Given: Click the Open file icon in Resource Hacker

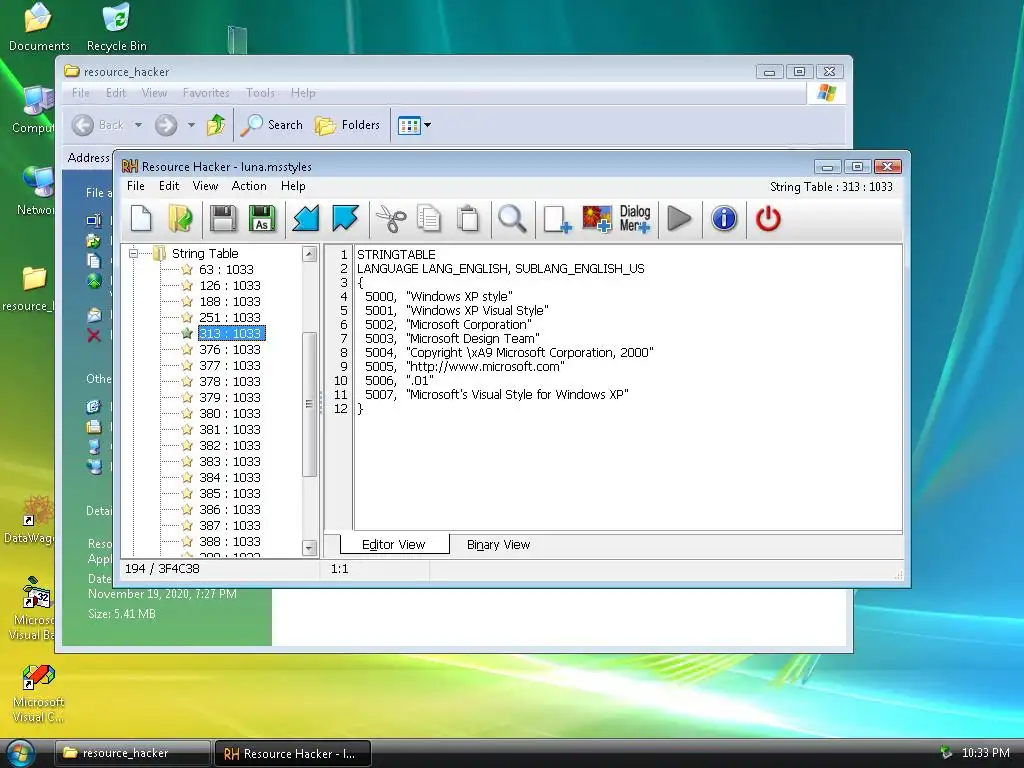Looking at the screenshot, I should (x=180, y=219).
